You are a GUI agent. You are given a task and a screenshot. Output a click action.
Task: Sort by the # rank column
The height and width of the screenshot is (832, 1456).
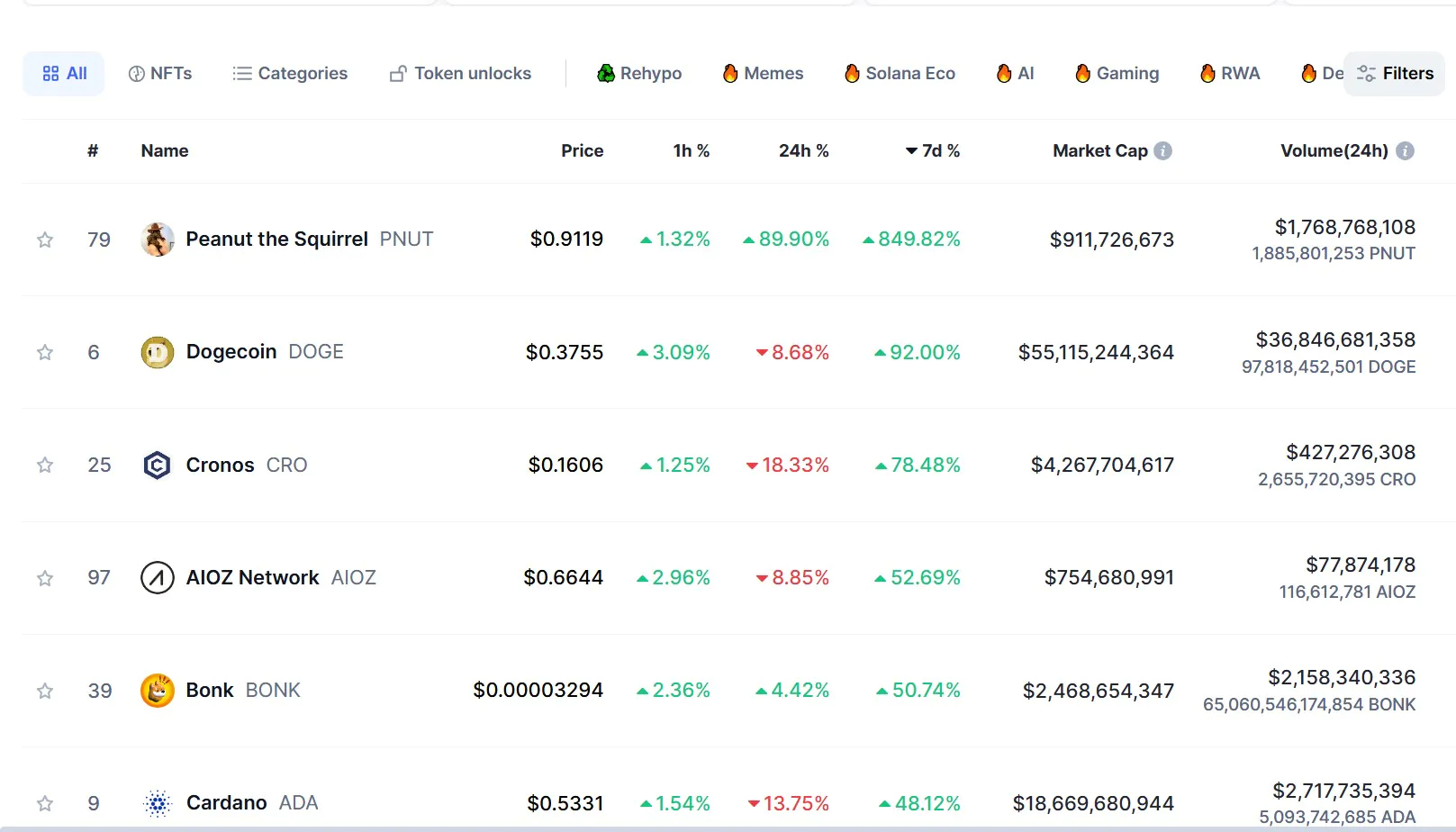(93, 151)
